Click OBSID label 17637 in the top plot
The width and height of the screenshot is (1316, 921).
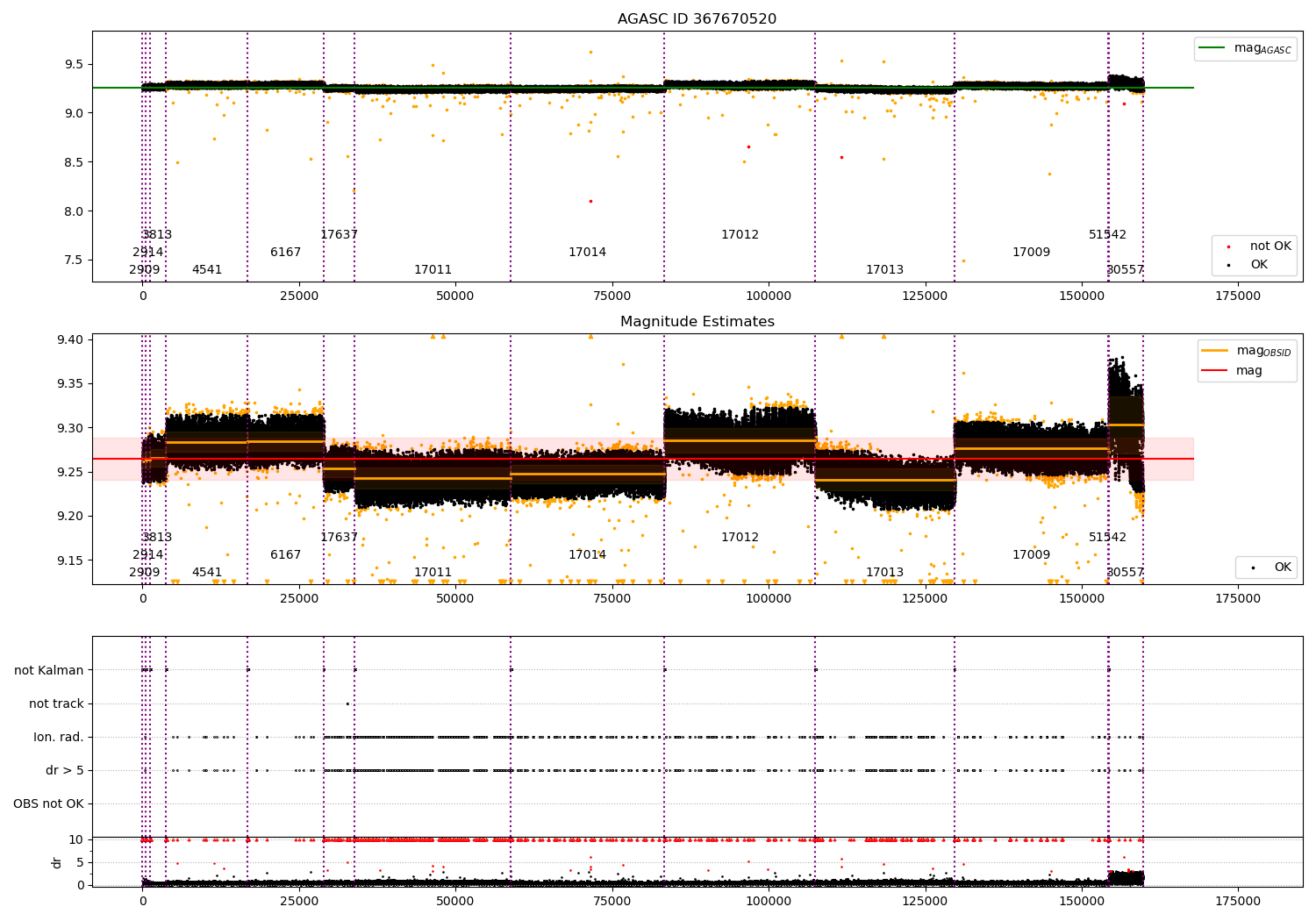340,235
